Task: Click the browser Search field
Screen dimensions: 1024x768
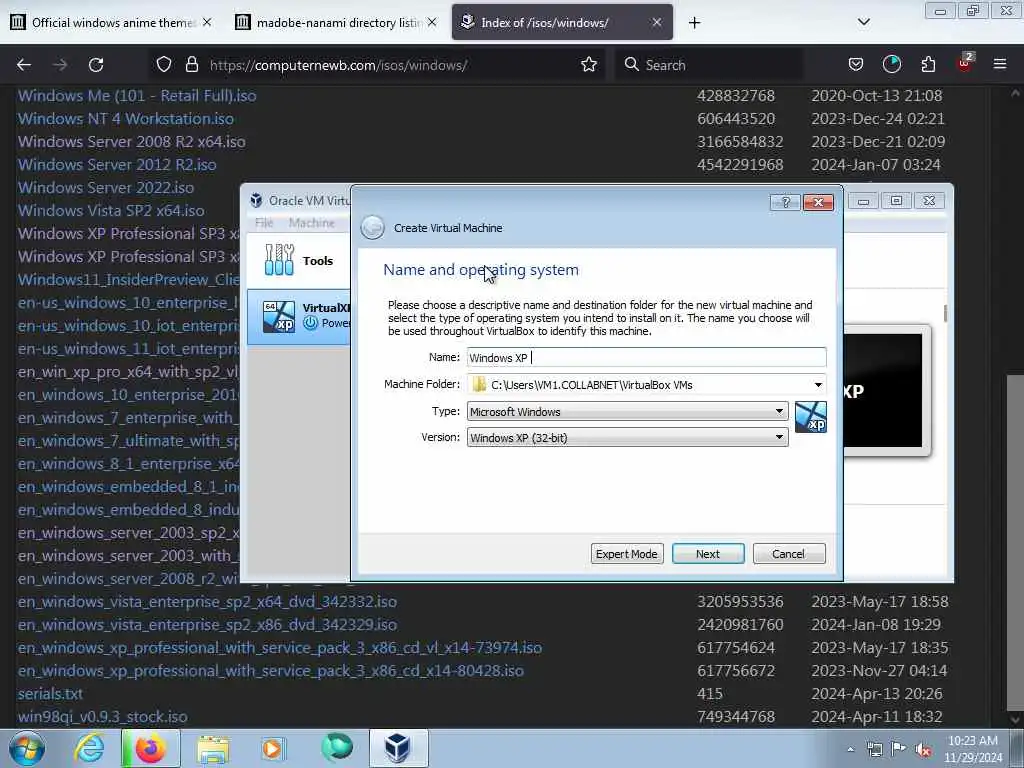Action: pyautogui.click(x=709, y=65)
